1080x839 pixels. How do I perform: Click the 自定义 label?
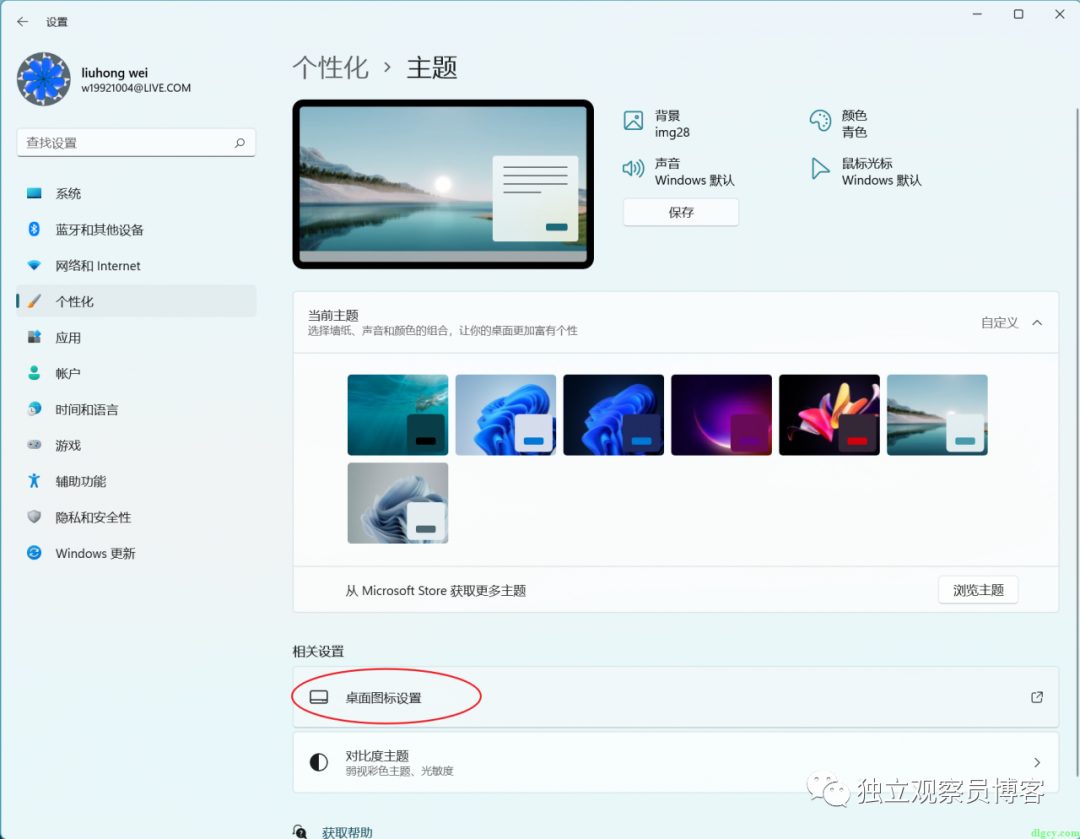(x=999, y=322)
